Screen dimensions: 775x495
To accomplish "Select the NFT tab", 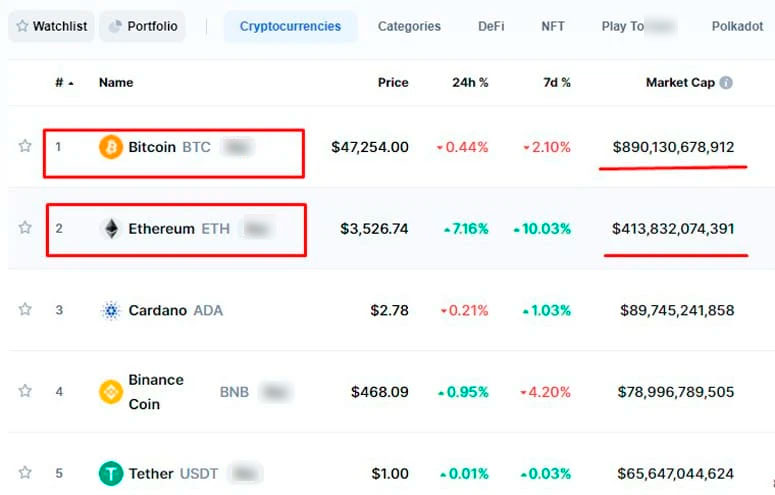I will tap(553, 27).
